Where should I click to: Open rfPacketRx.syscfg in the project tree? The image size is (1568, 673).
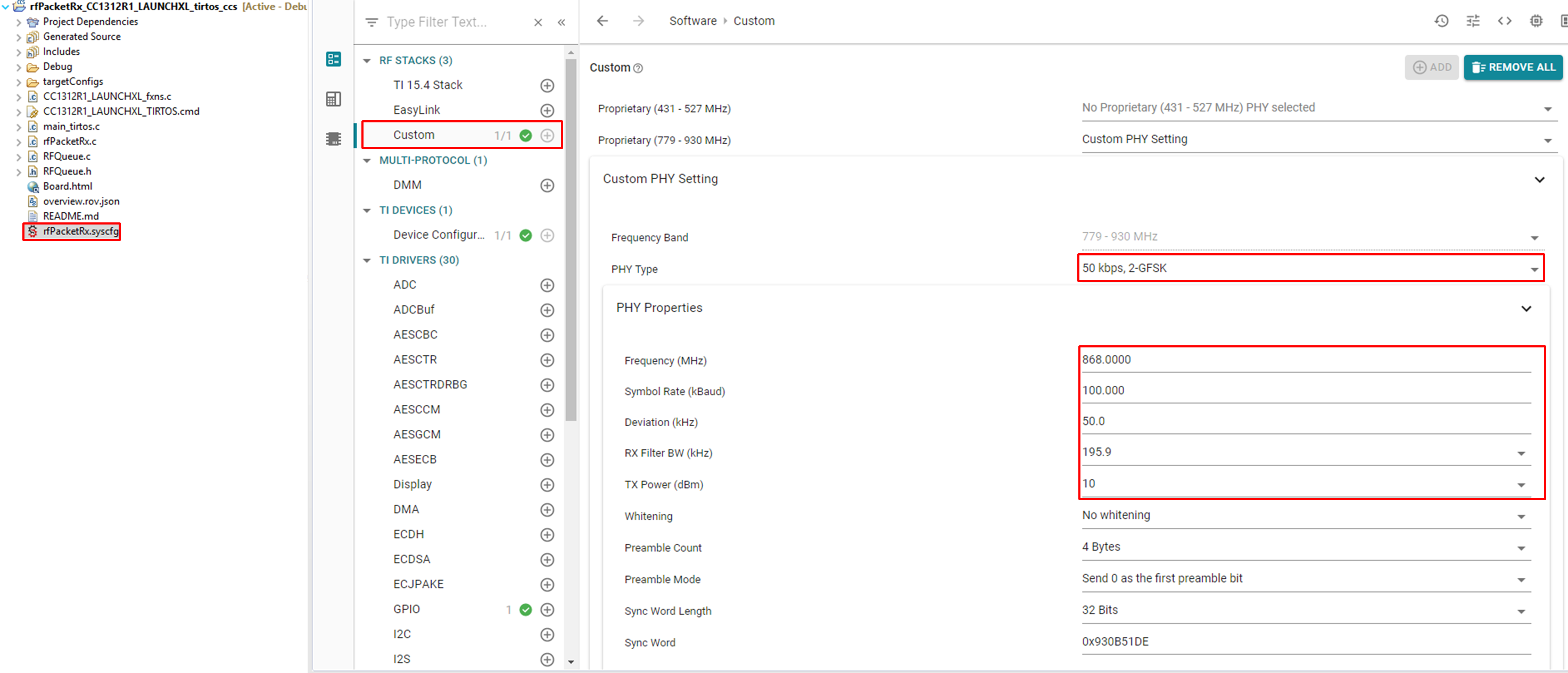[x=80, y=231]
